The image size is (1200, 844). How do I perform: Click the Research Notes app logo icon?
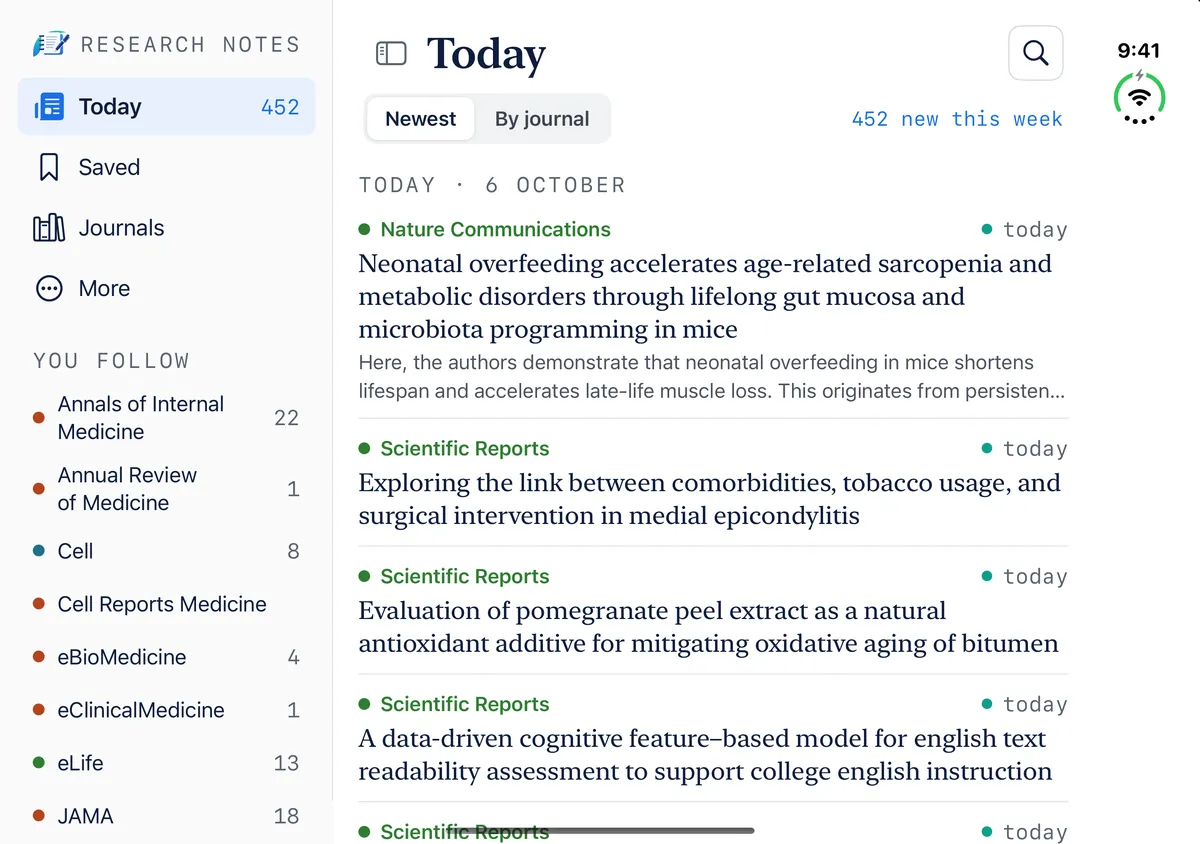click(50, 44)
